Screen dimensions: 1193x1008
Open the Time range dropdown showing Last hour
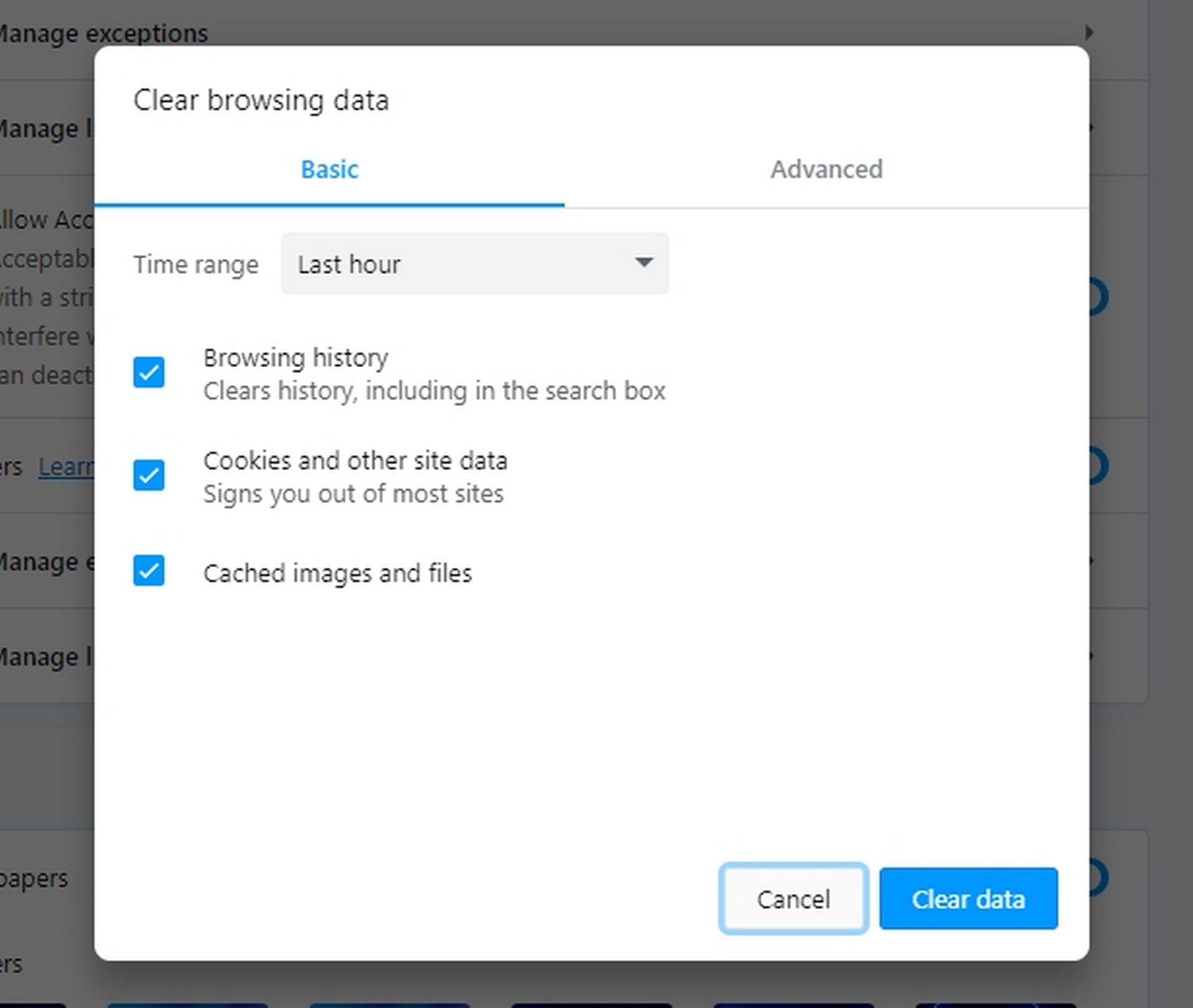pyautogui.click(x=475, y=264)
